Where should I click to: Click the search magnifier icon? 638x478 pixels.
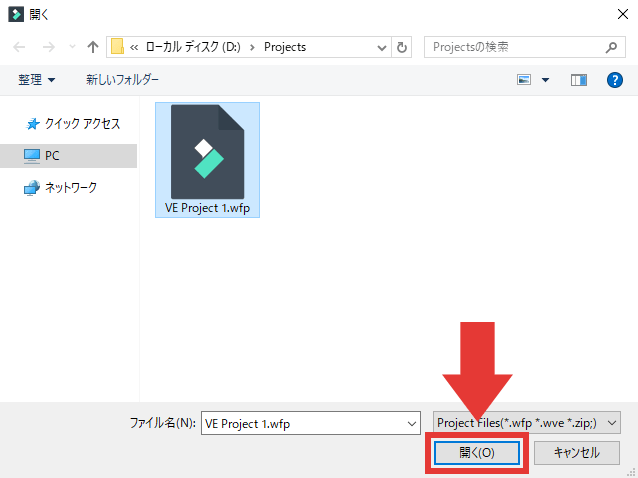[x=611, y=48]
